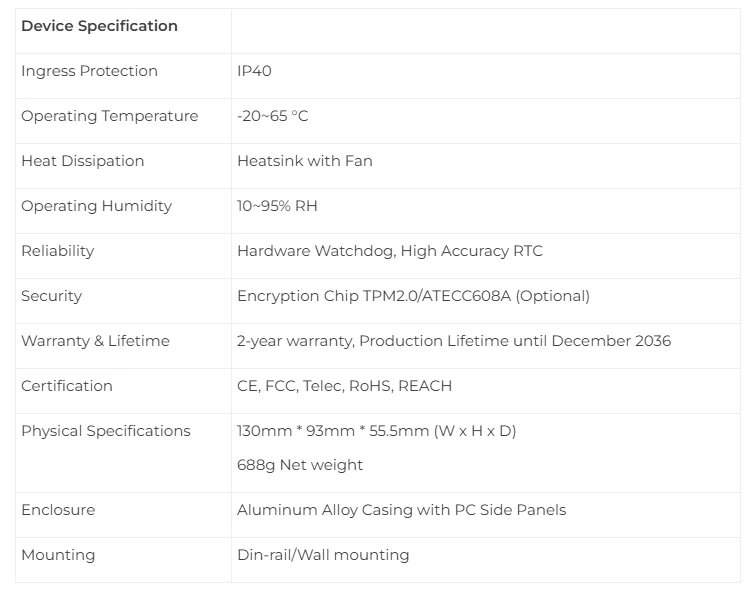Click the 130mm * 93mm * 55.5mm dimensions
The width and height of the screenshot is (756, 600).
[x=376, y=431]
